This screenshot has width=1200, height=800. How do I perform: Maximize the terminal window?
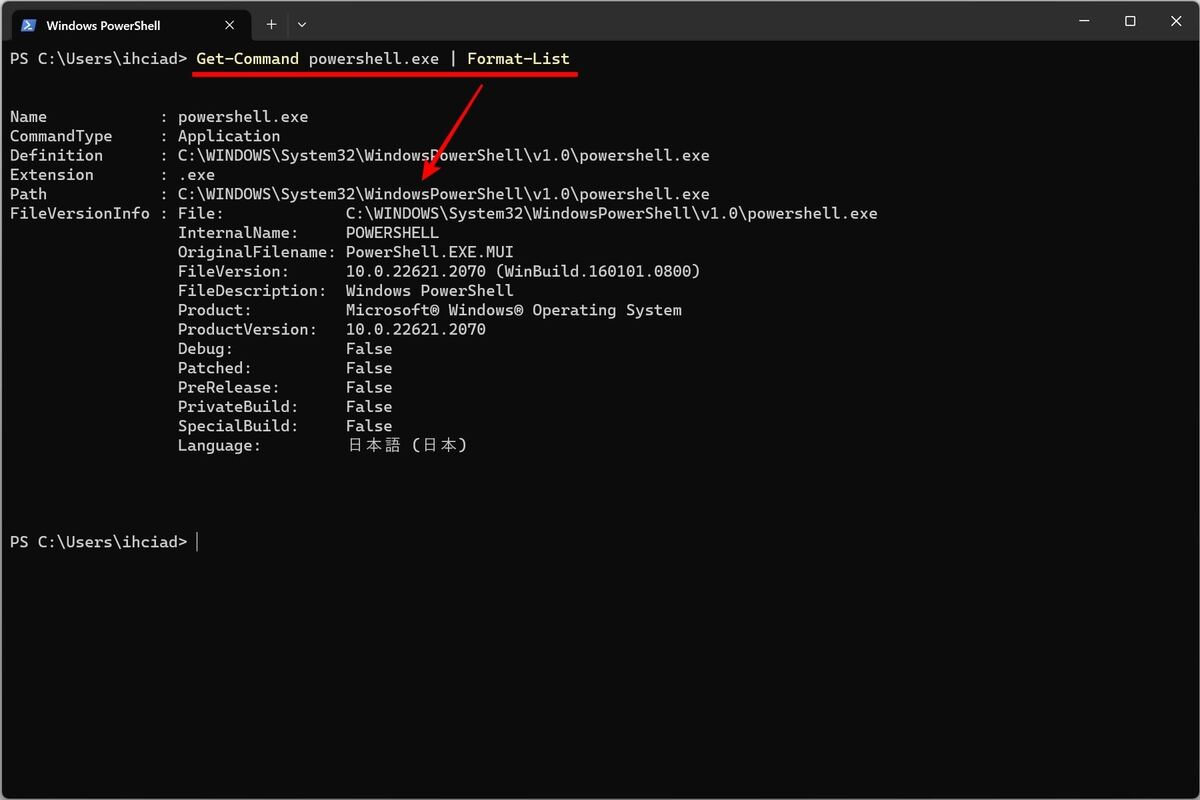point(1130,21)
